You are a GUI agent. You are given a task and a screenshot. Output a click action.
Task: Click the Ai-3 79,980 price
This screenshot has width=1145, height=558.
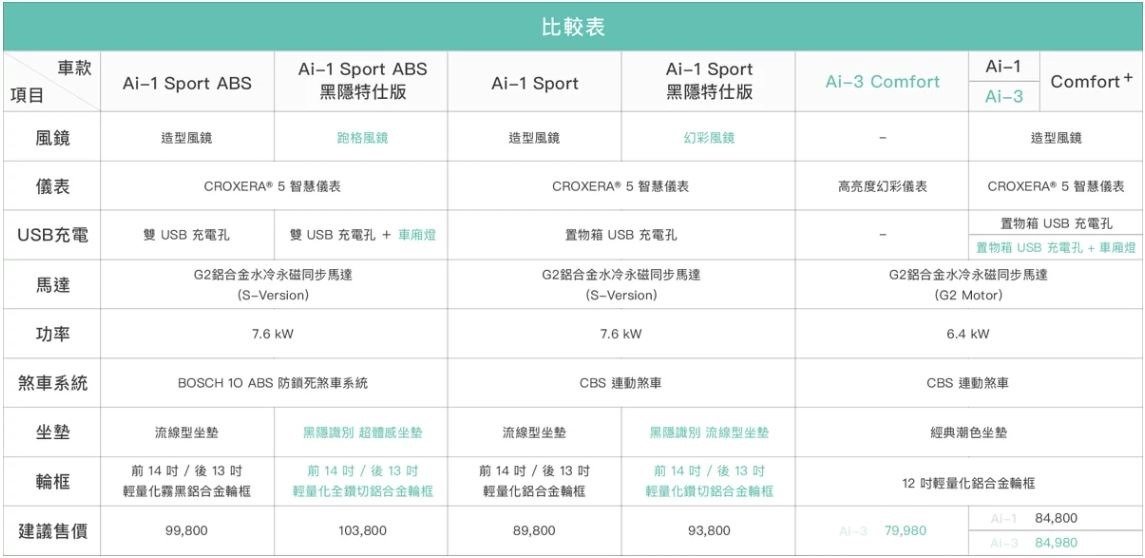904,531
